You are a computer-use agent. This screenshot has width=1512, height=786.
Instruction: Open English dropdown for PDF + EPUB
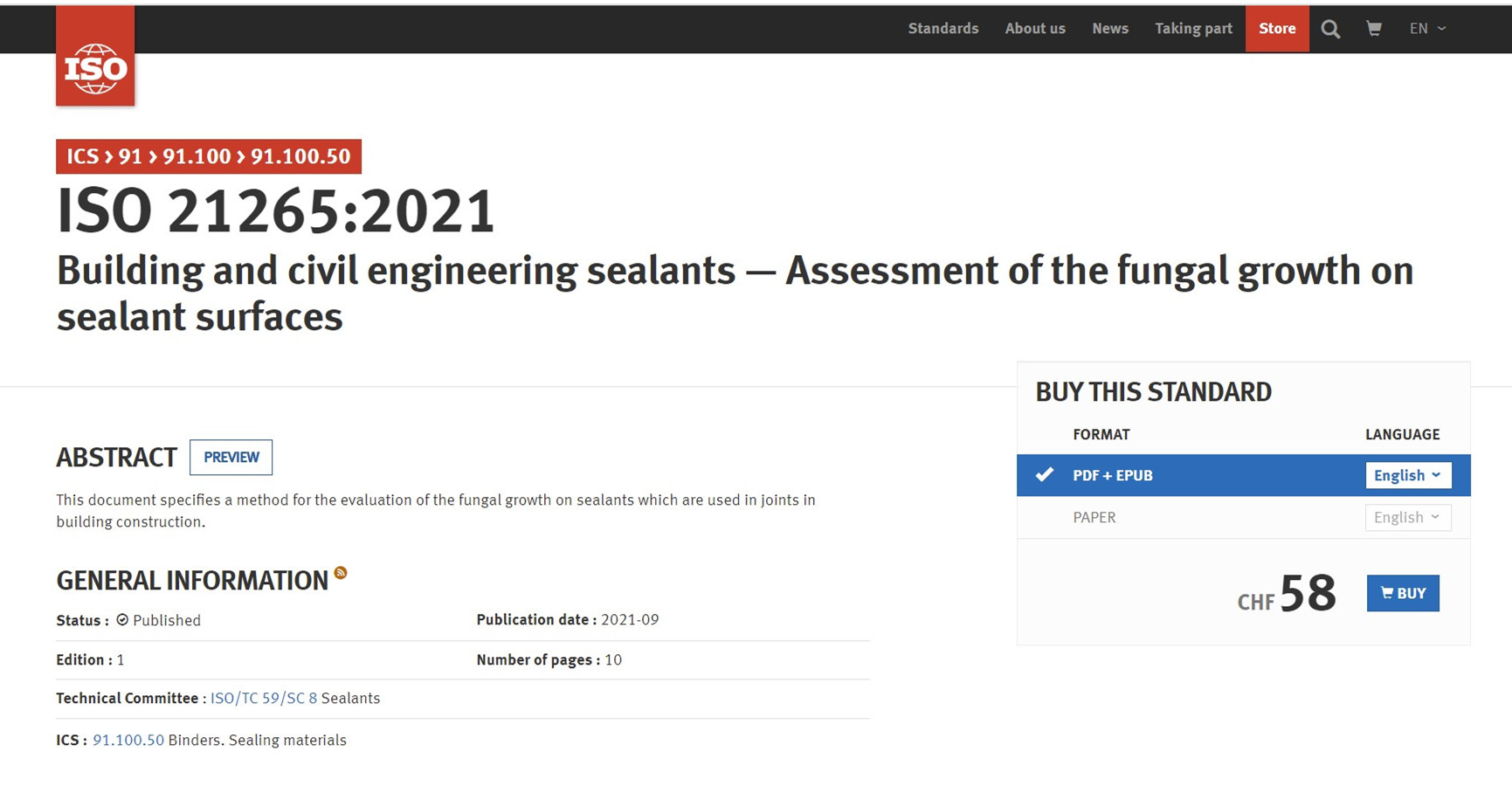coord(1407,475)
